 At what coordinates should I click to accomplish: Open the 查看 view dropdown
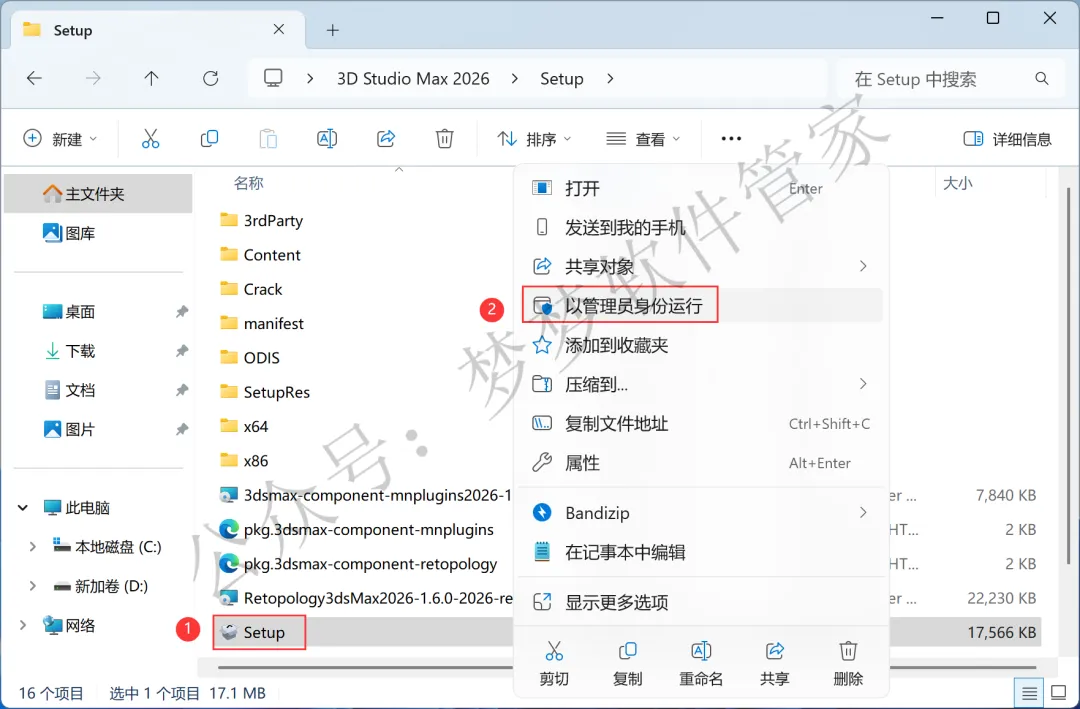(x=643, y=138)
